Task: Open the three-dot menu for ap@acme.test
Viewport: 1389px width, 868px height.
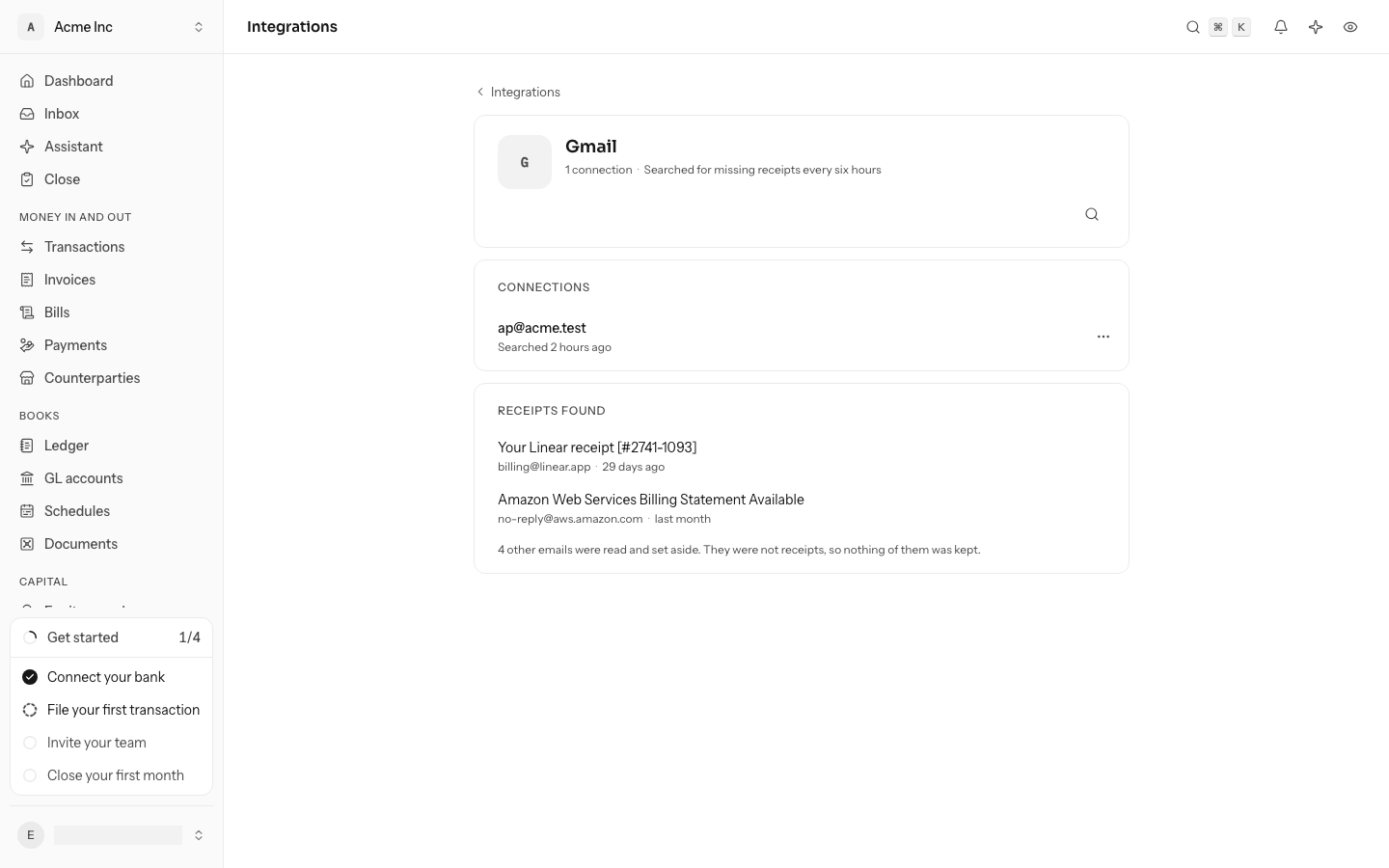Action: [1103, 337]
